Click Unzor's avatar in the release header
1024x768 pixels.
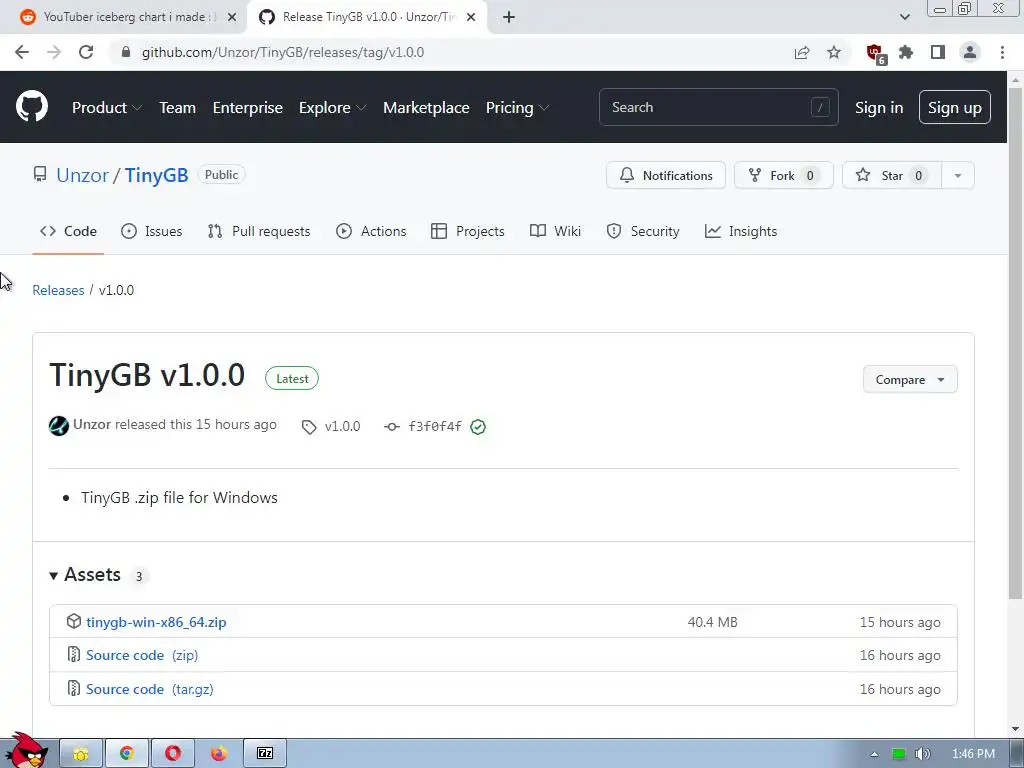(59, 426)
